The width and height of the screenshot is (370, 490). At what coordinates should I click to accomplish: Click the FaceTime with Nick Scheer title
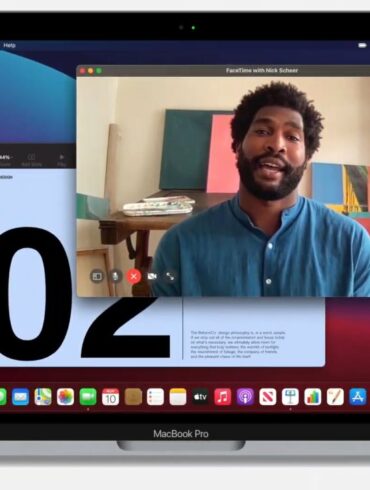click(x=262, y=71)
